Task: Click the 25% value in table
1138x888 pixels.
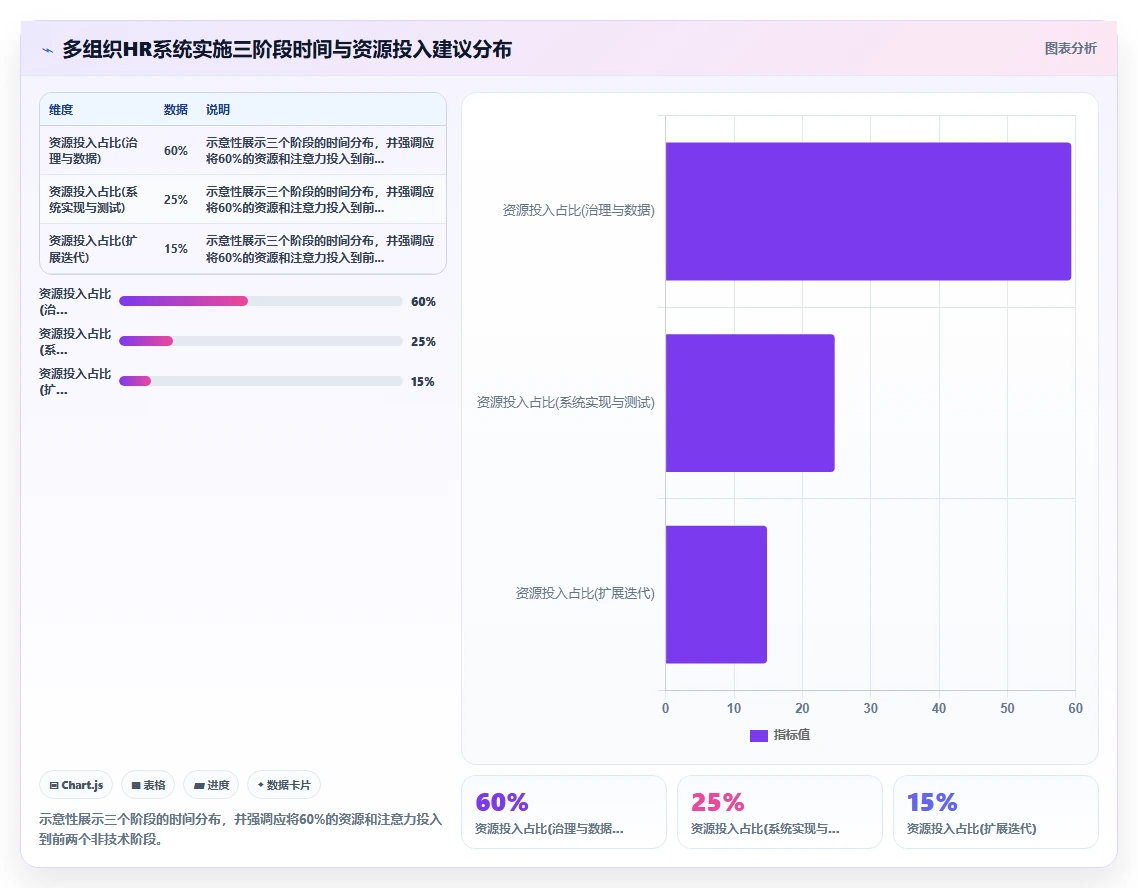Action: coord(176,200)
